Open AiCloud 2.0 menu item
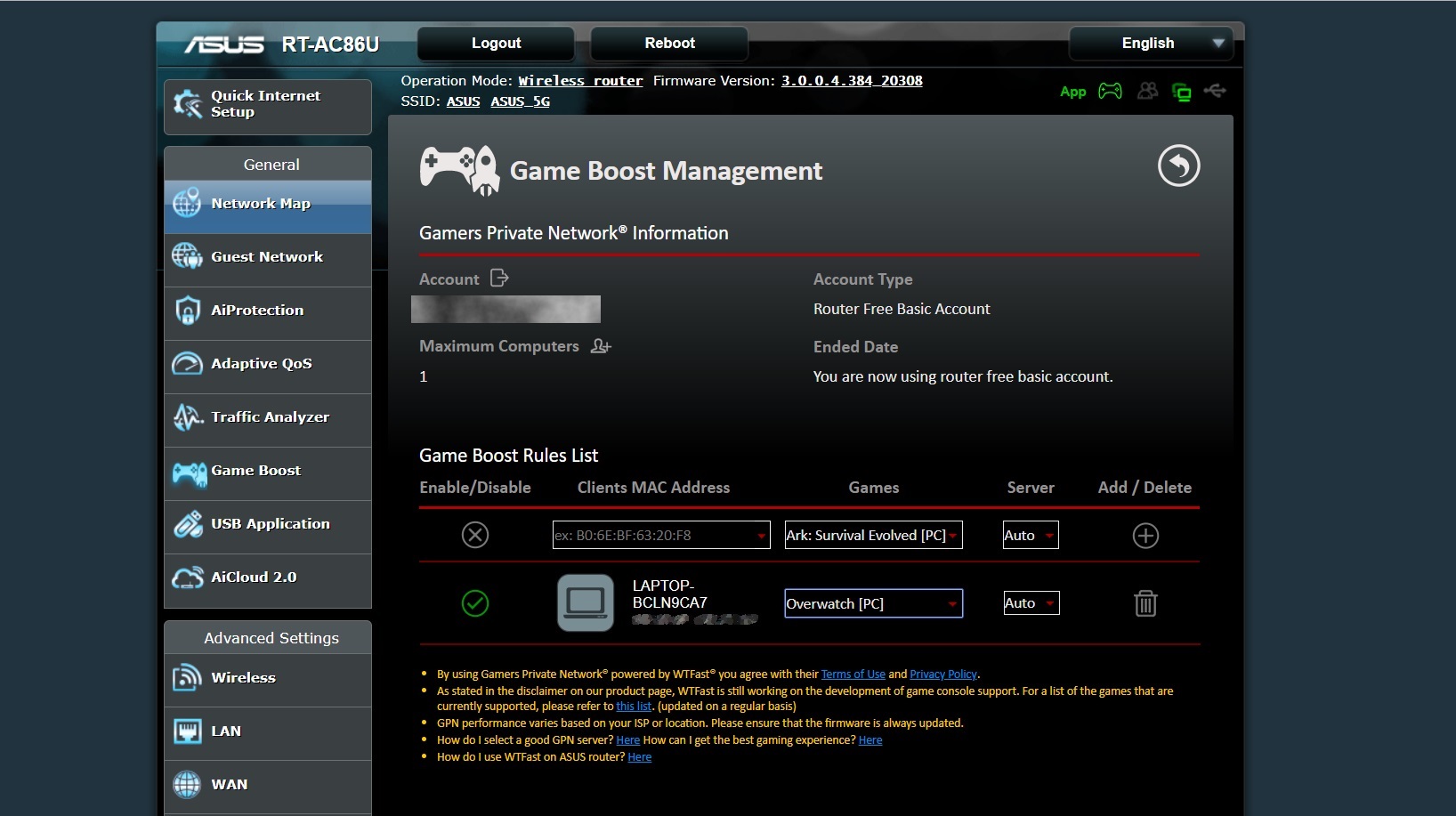Image resolution: width=1456 pixels, height=816 pixels. coord(268,580)
